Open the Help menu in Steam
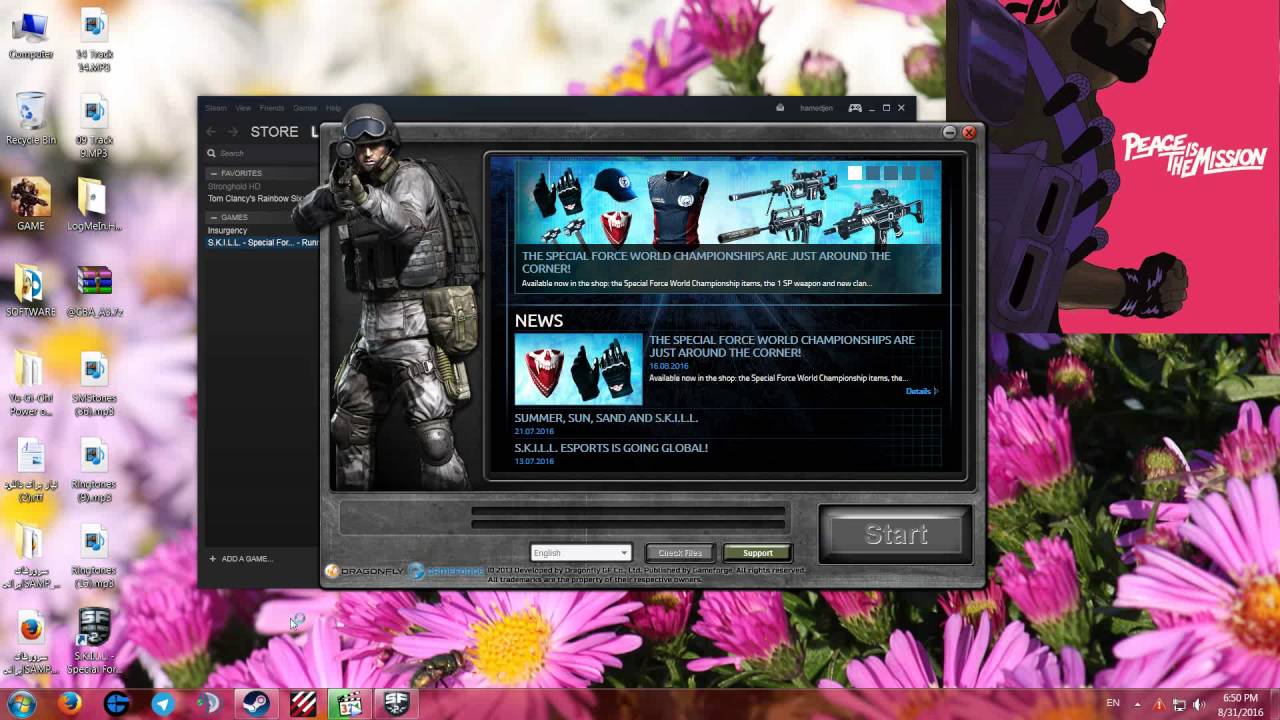1280x720 pixels. [x=333, y=108]
